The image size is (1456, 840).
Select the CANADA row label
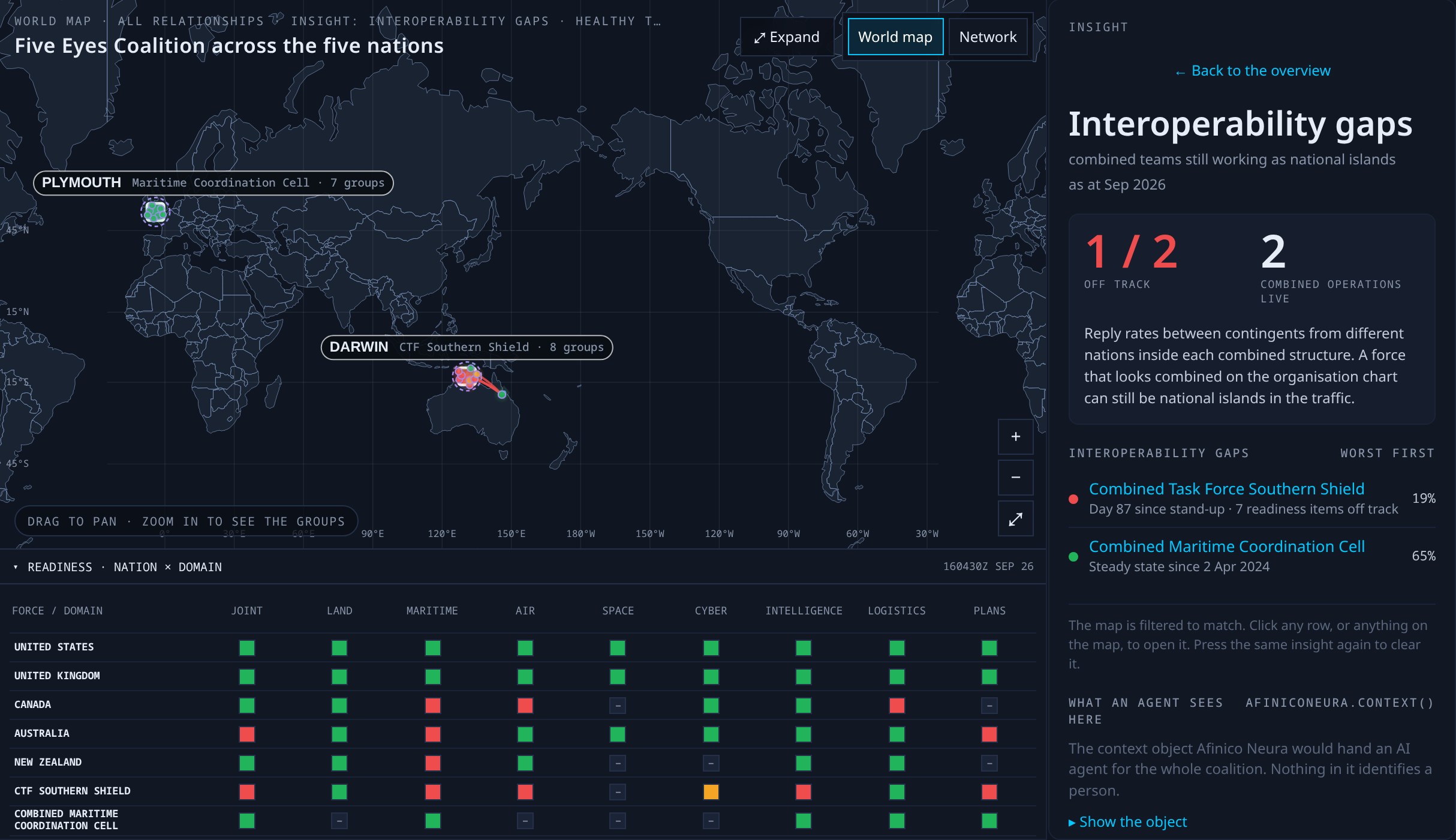32,704
